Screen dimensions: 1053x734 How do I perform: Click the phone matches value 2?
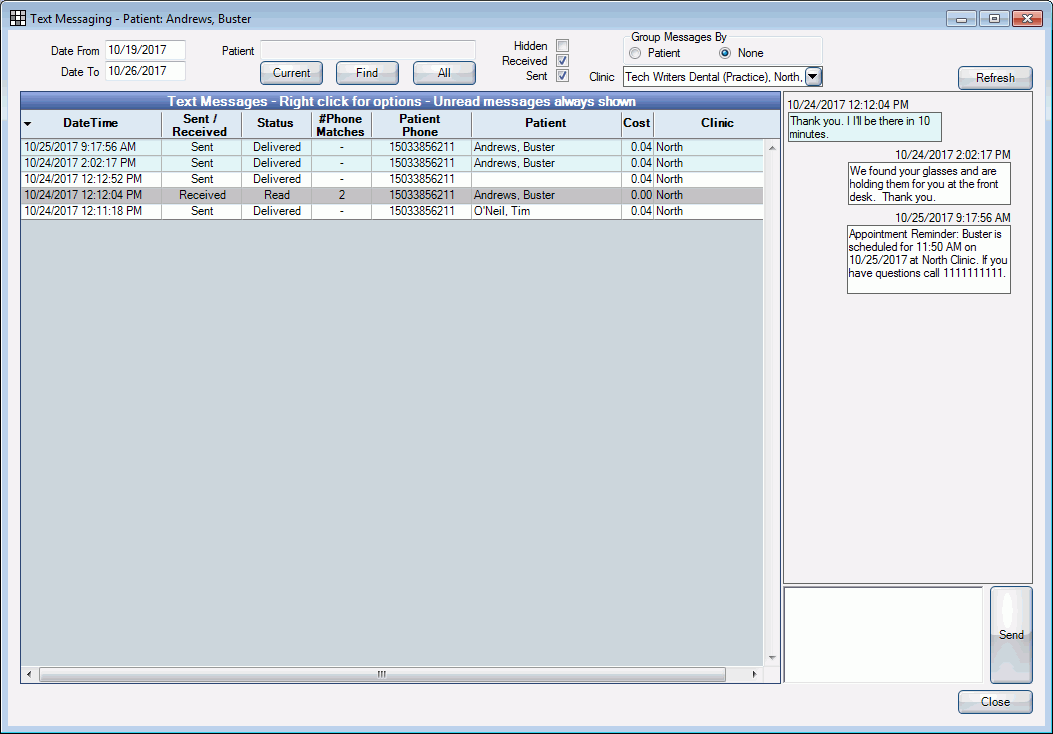click(341, 195)
